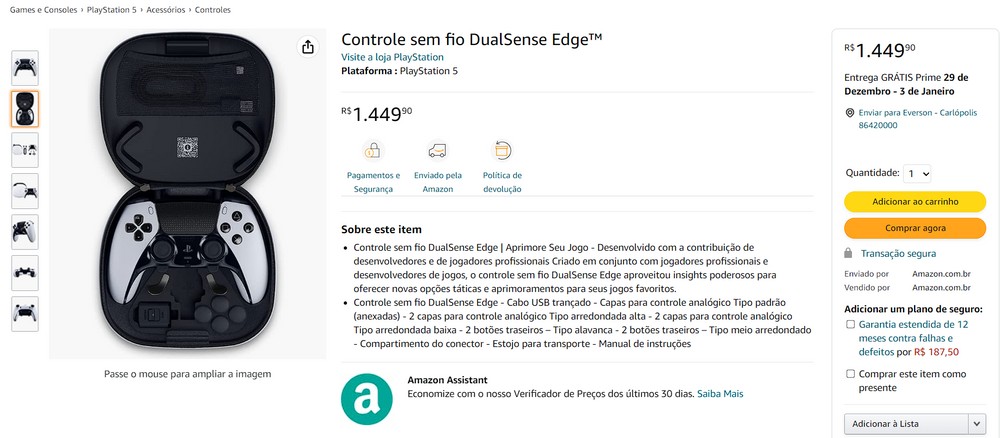Open PlayStation 5 breadcrumb category
This screenshot has height=438, width=1000.
click(112, 10)
